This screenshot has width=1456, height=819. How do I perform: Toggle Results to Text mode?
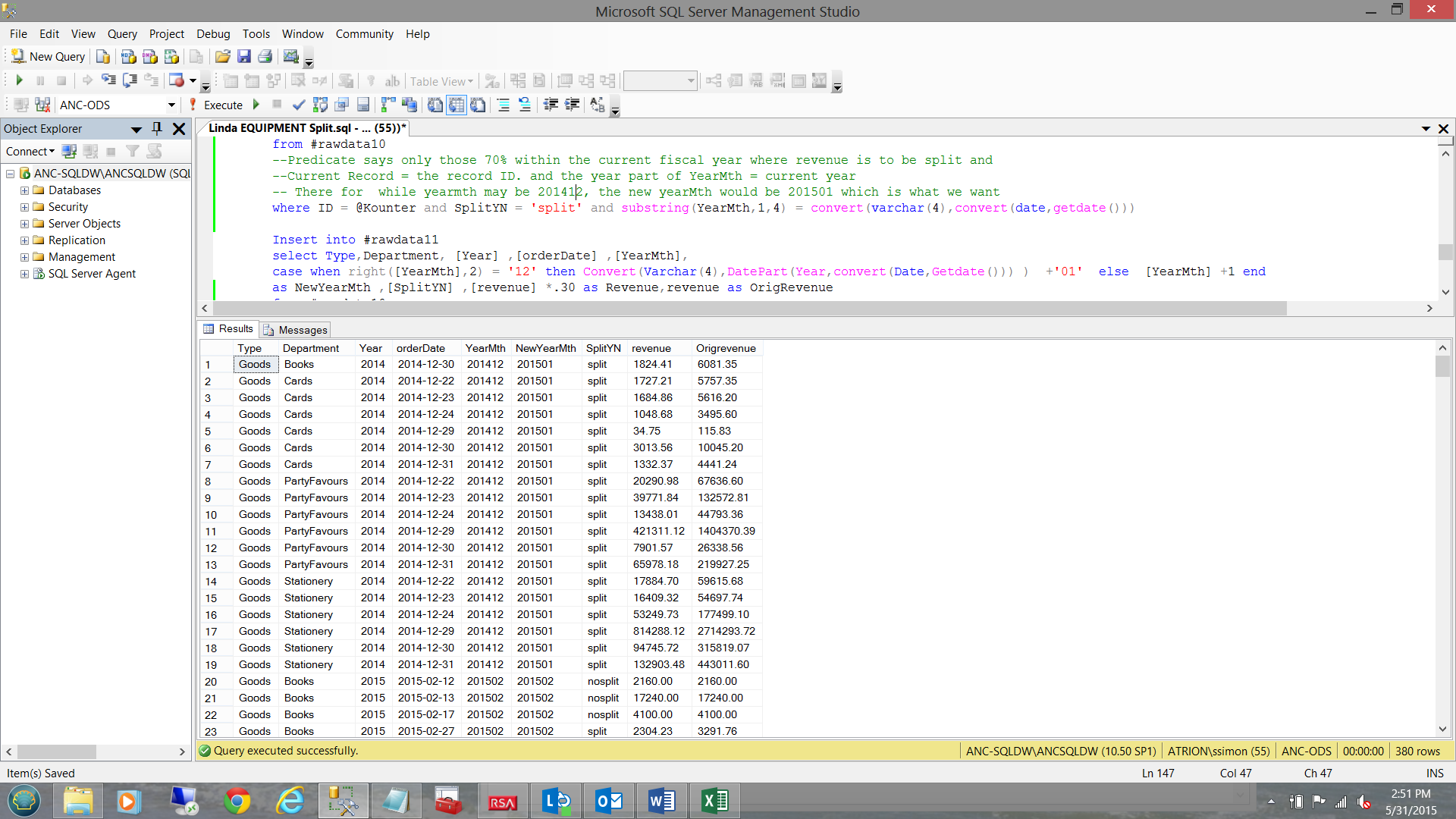[435, 105]
